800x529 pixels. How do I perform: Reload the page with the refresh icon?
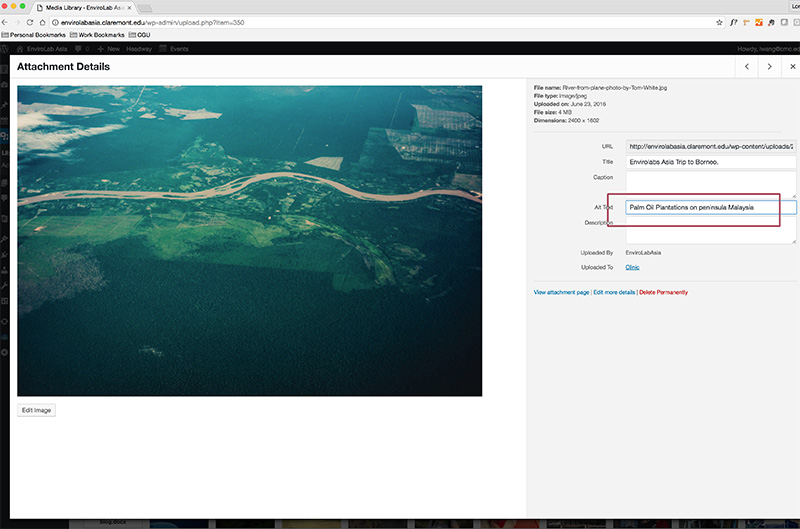pyautogui.click(x=30, y=22)
